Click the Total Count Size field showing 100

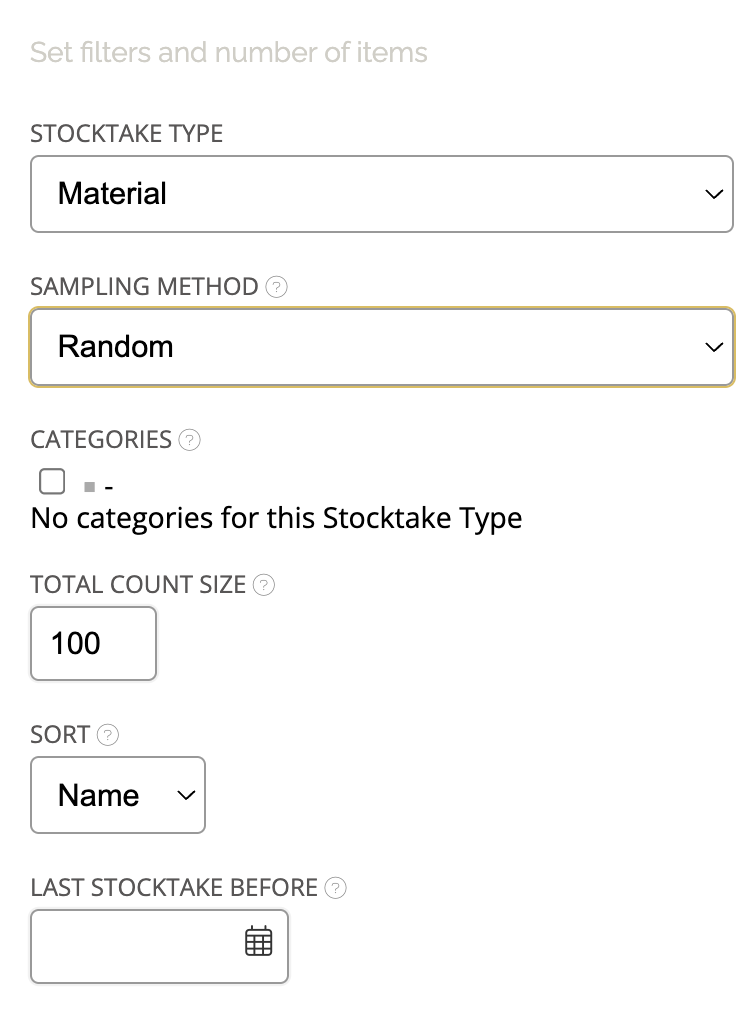93,643
